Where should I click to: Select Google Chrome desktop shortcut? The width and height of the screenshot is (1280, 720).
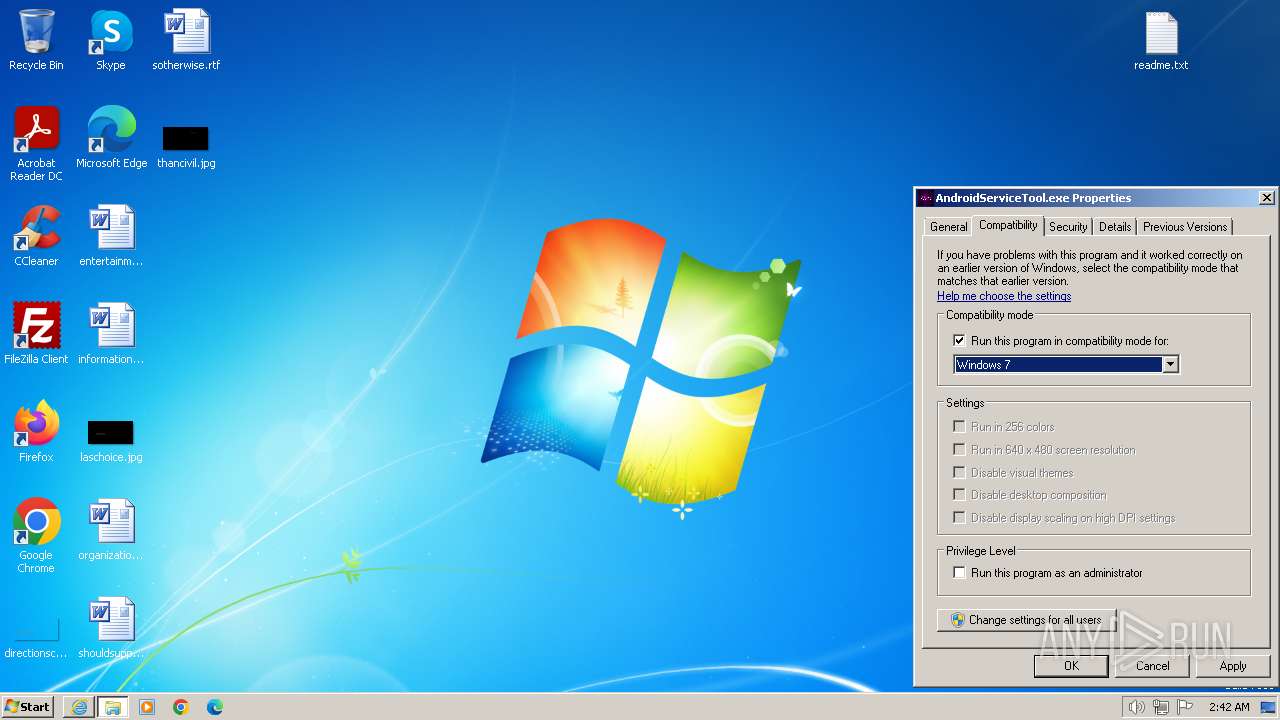(36, 536)
